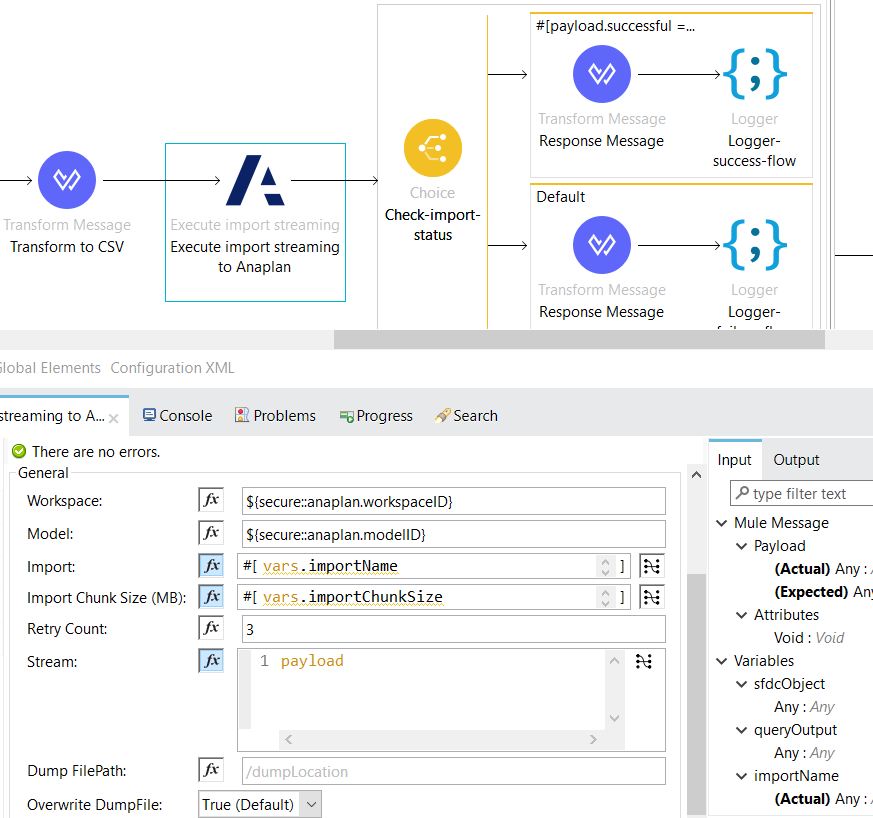873x818 pixels.
Task: Toggle fx expression mode for Dump FilePath
Action: (x=211, y=770)
